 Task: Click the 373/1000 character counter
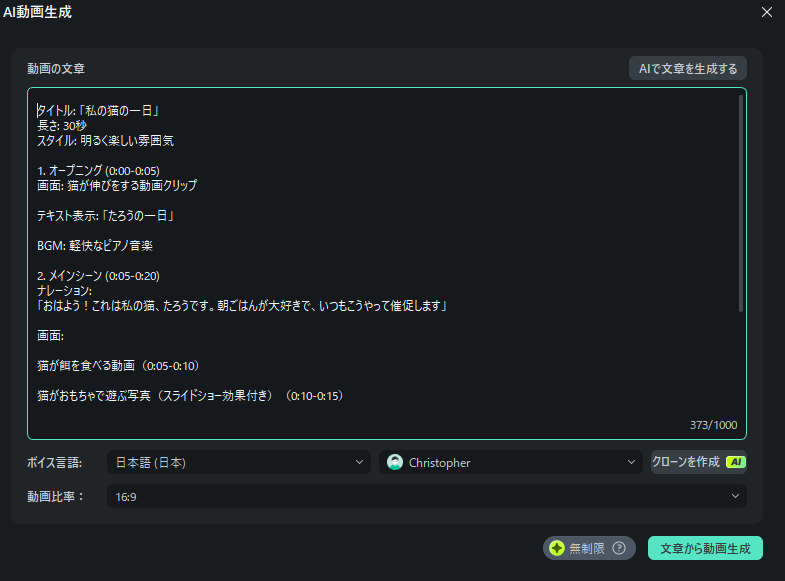pos(713,425)
